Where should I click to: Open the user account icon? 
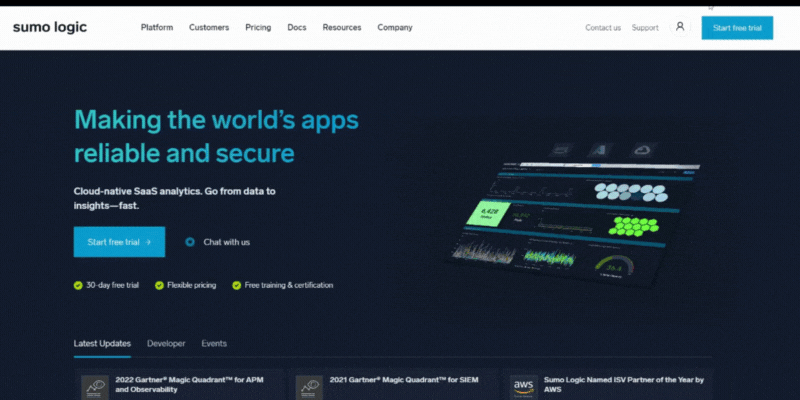(680, 27)
